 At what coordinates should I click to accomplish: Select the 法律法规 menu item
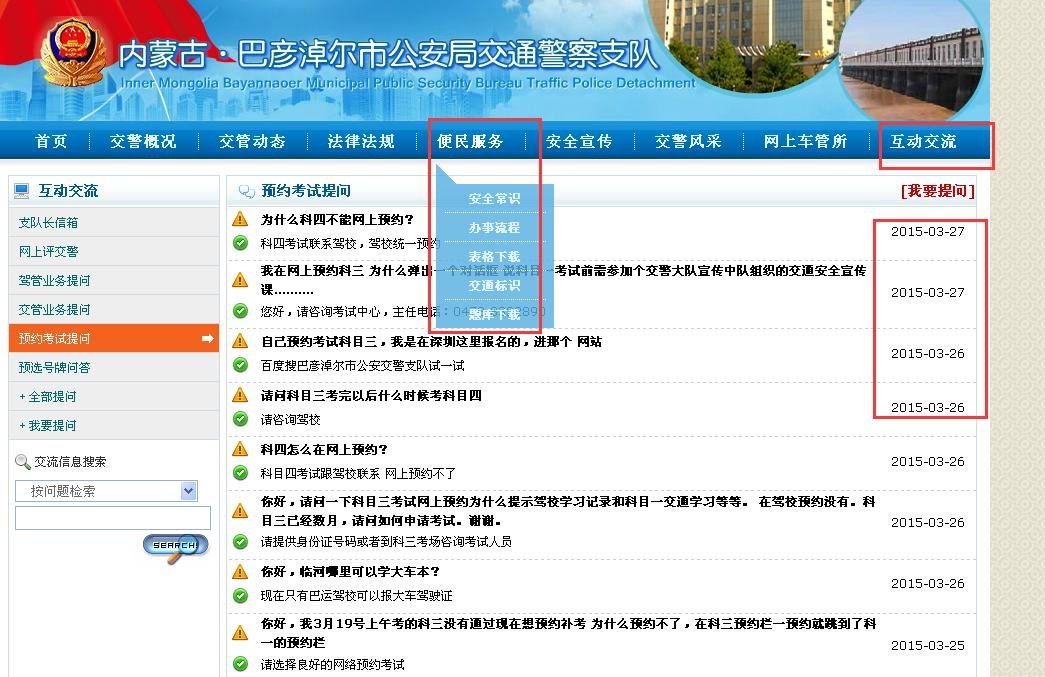coord(361,141)
